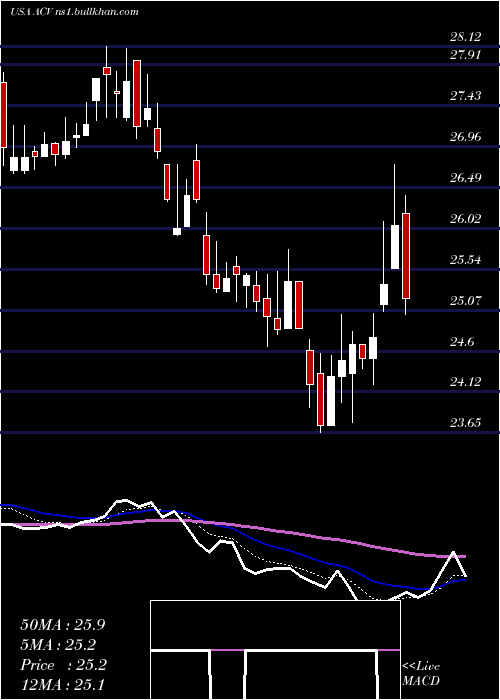Viewport: 500px width, 700px height.
Task: Click the 24.12 price level label
Action: click(x=465, y=382)
